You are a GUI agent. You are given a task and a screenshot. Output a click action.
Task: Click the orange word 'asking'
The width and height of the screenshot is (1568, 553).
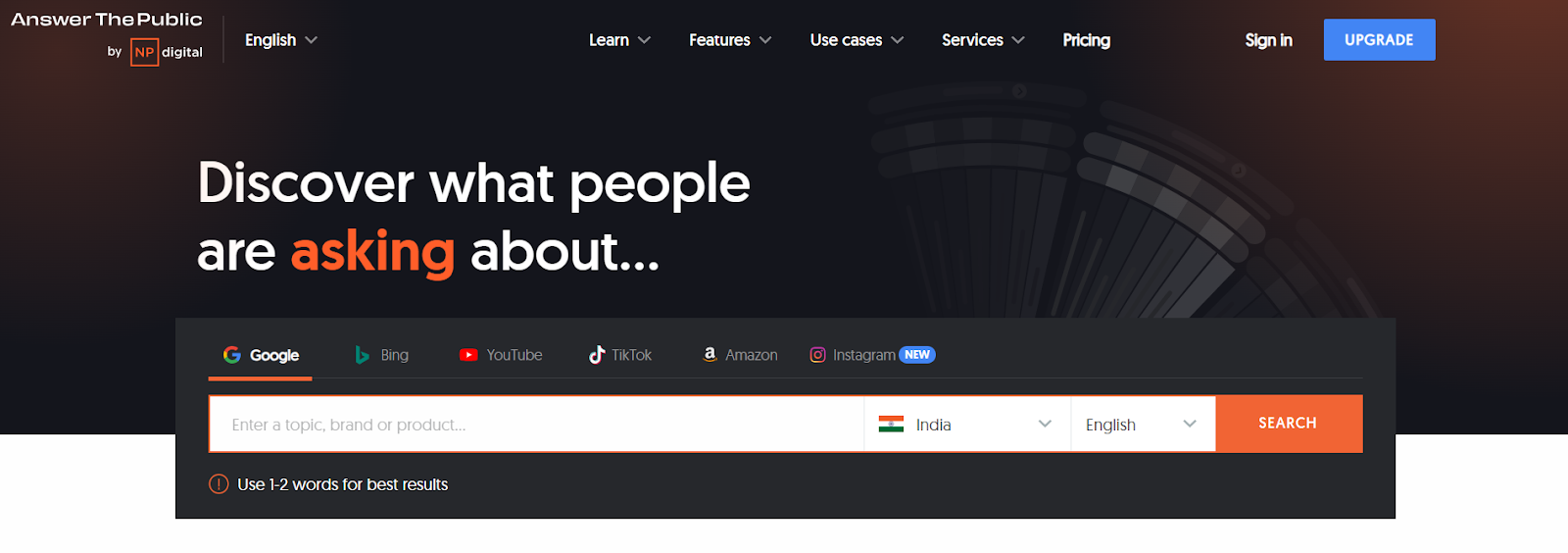point(373,252)
